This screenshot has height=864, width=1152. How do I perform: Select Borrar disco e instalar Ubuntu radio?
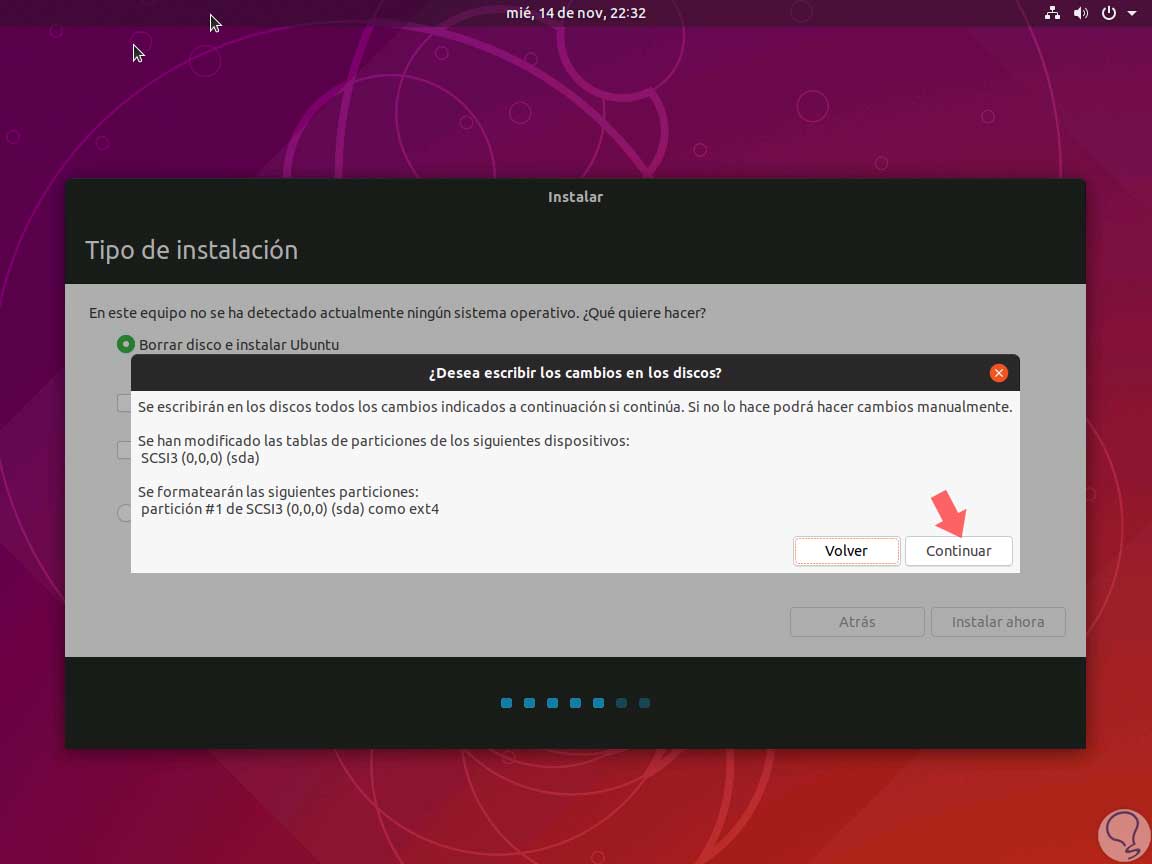[126, 344]
